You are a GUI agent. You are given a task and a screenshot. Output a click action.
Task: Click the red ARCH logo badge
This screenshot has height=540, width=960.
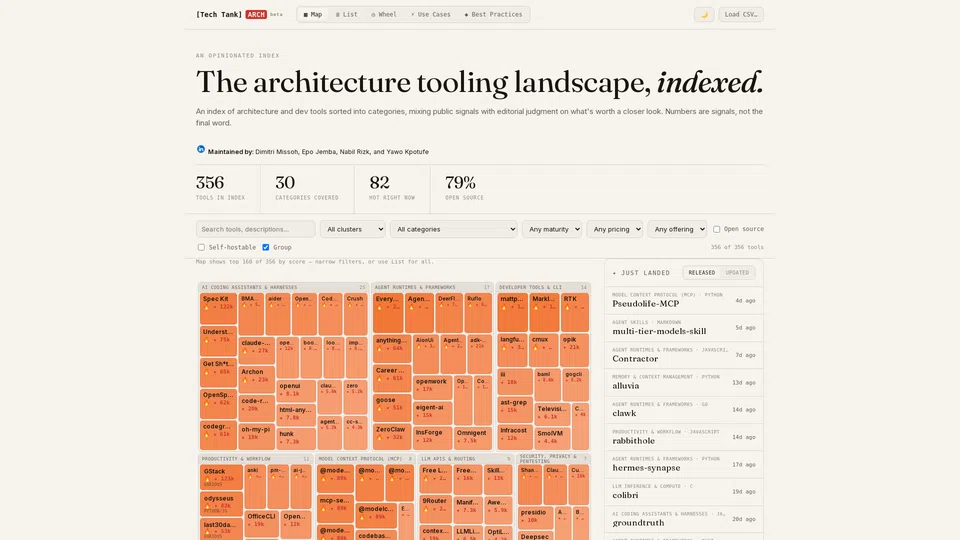tap(256, 14)
